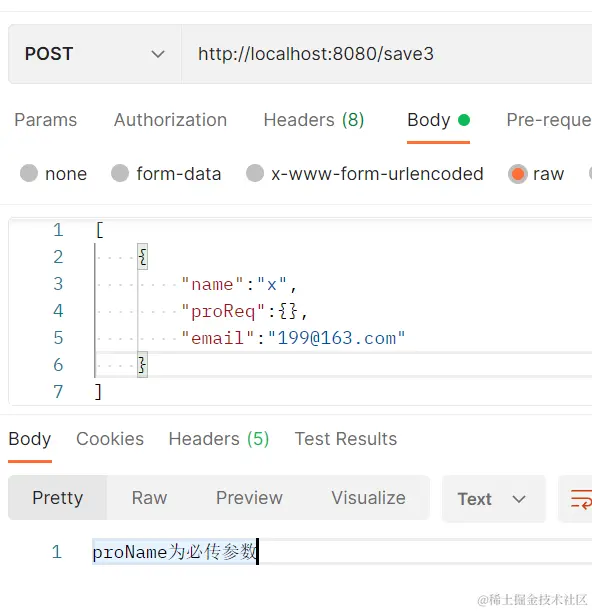Open the response Headers (5) tab
This screenshot has height=611, width=592.
click(x=219, y=439)
